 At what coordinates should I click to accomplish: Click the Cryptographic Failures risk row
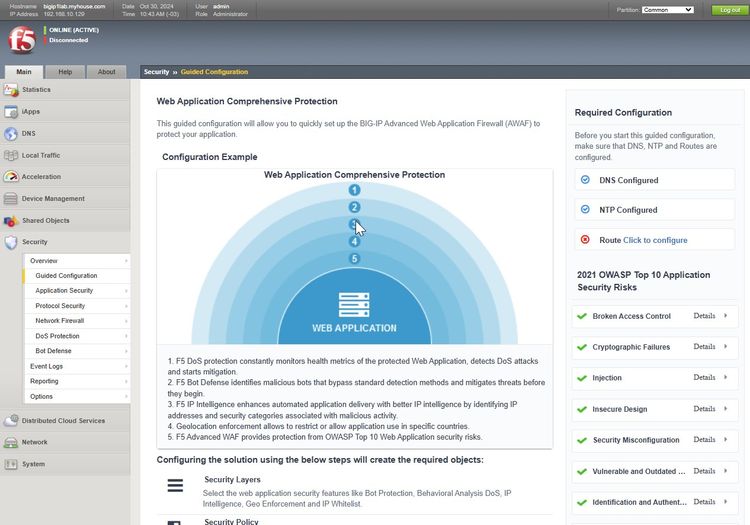coord(654,347)
